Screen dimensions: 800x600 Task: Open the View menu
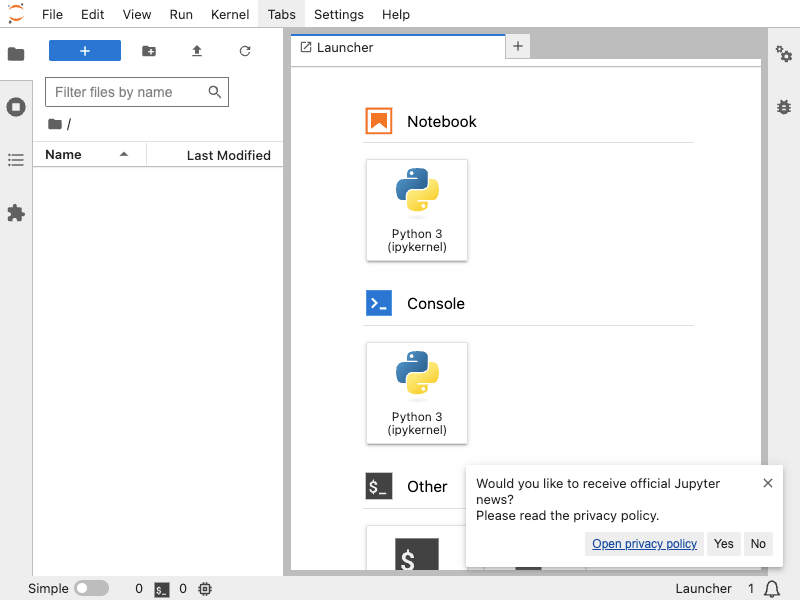point(137,14)
